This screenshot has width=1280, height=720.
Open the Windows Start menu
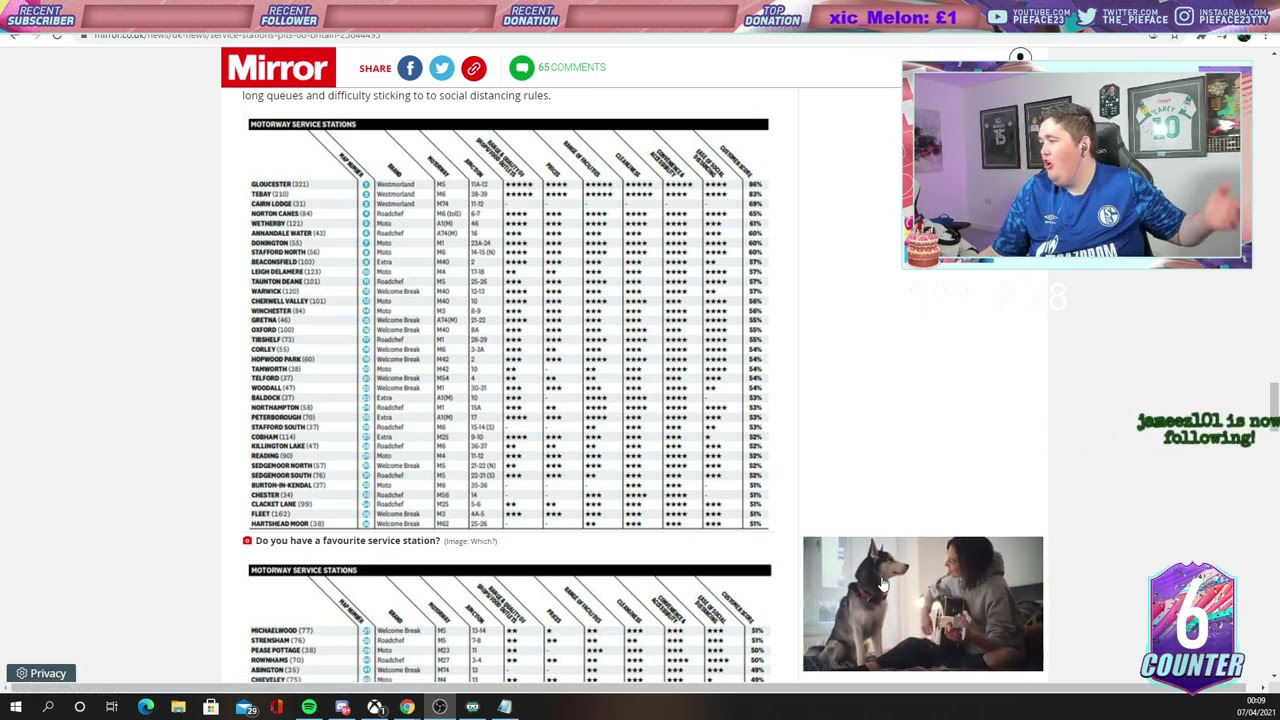(x=16, y=708)
